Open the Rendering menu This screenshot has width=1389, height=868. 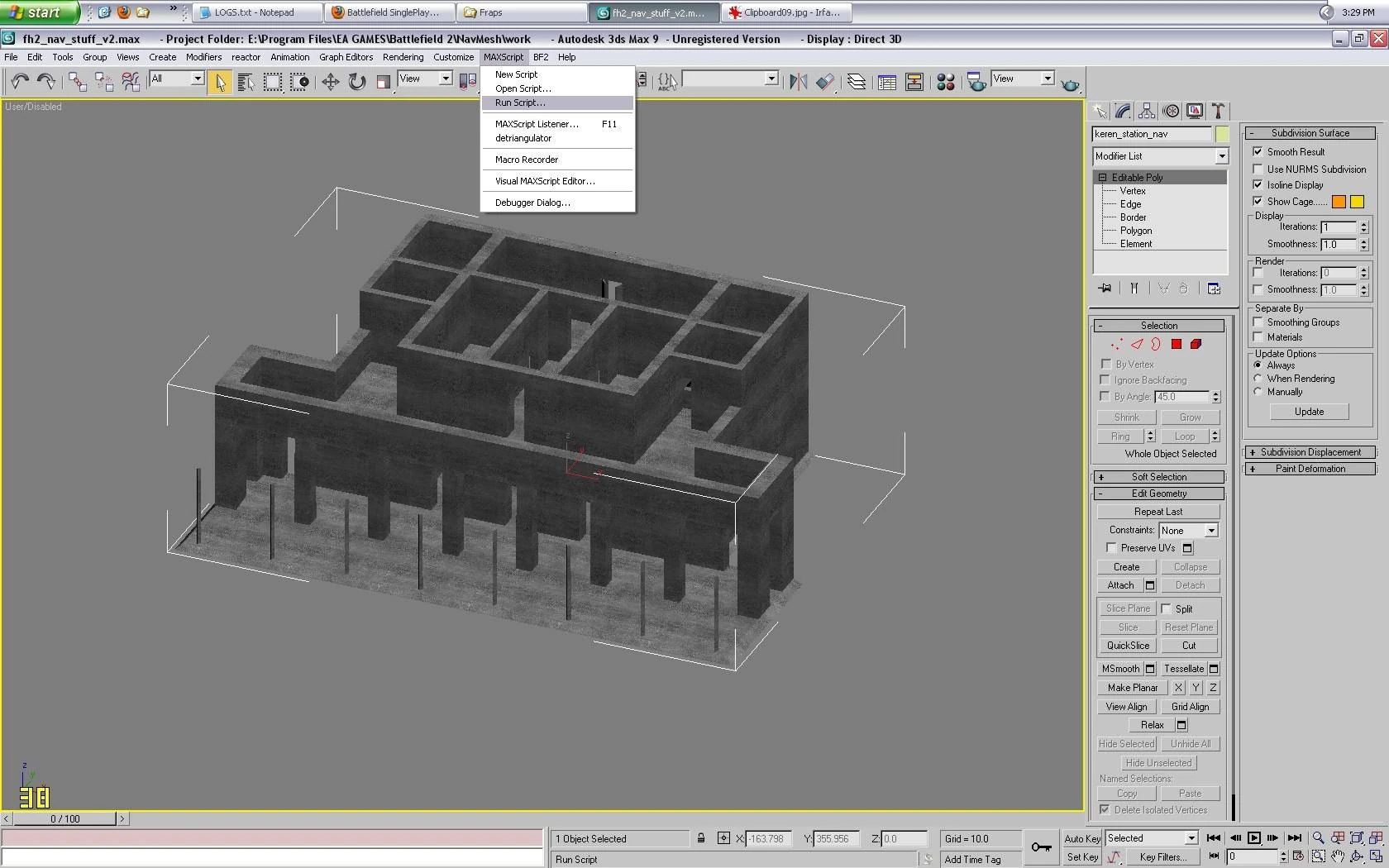pos(403,57)
